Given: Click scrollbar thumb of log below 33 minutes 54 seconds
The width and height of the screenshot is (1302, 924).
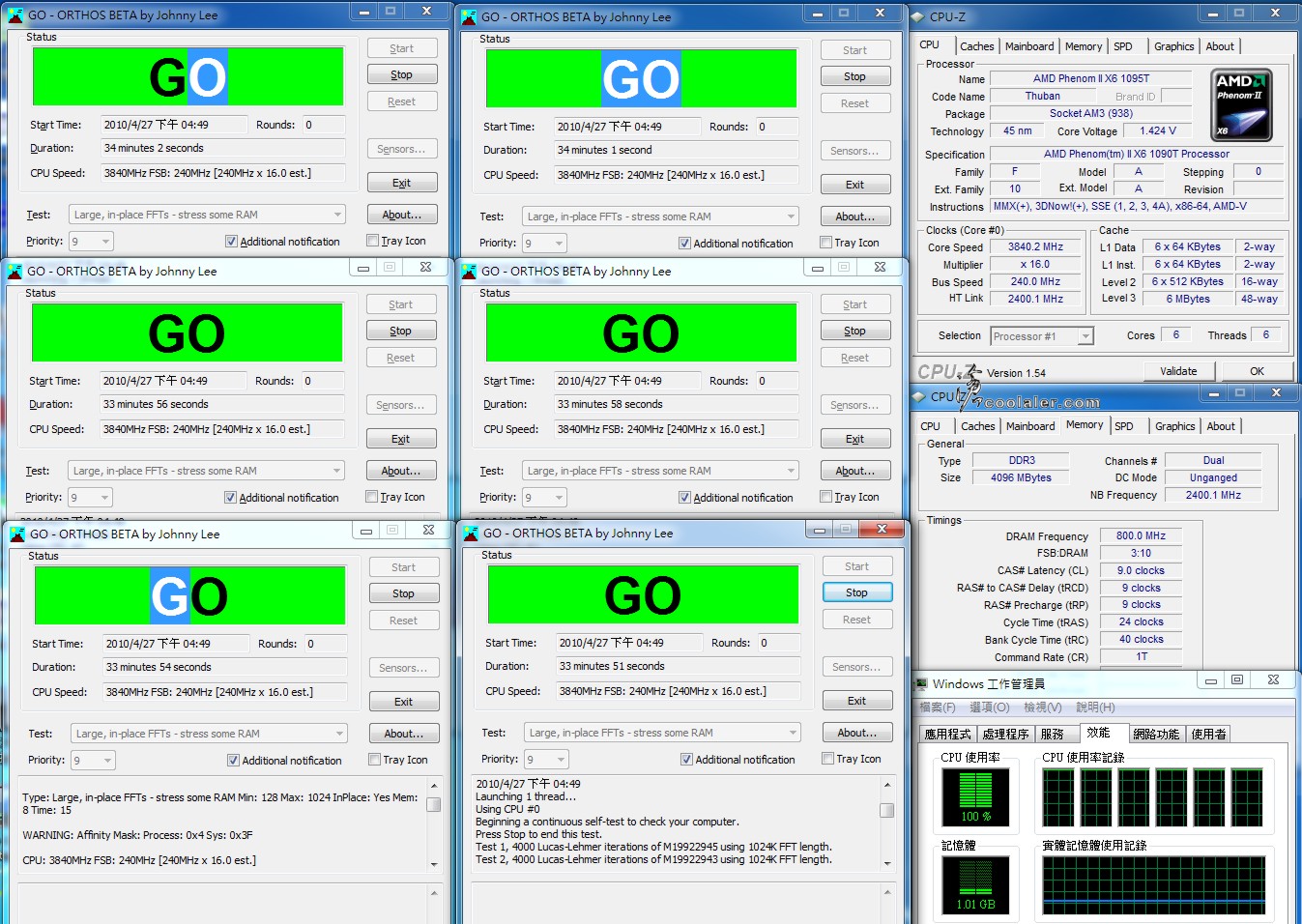Looking at the screenshot, I should click(434, 804).
